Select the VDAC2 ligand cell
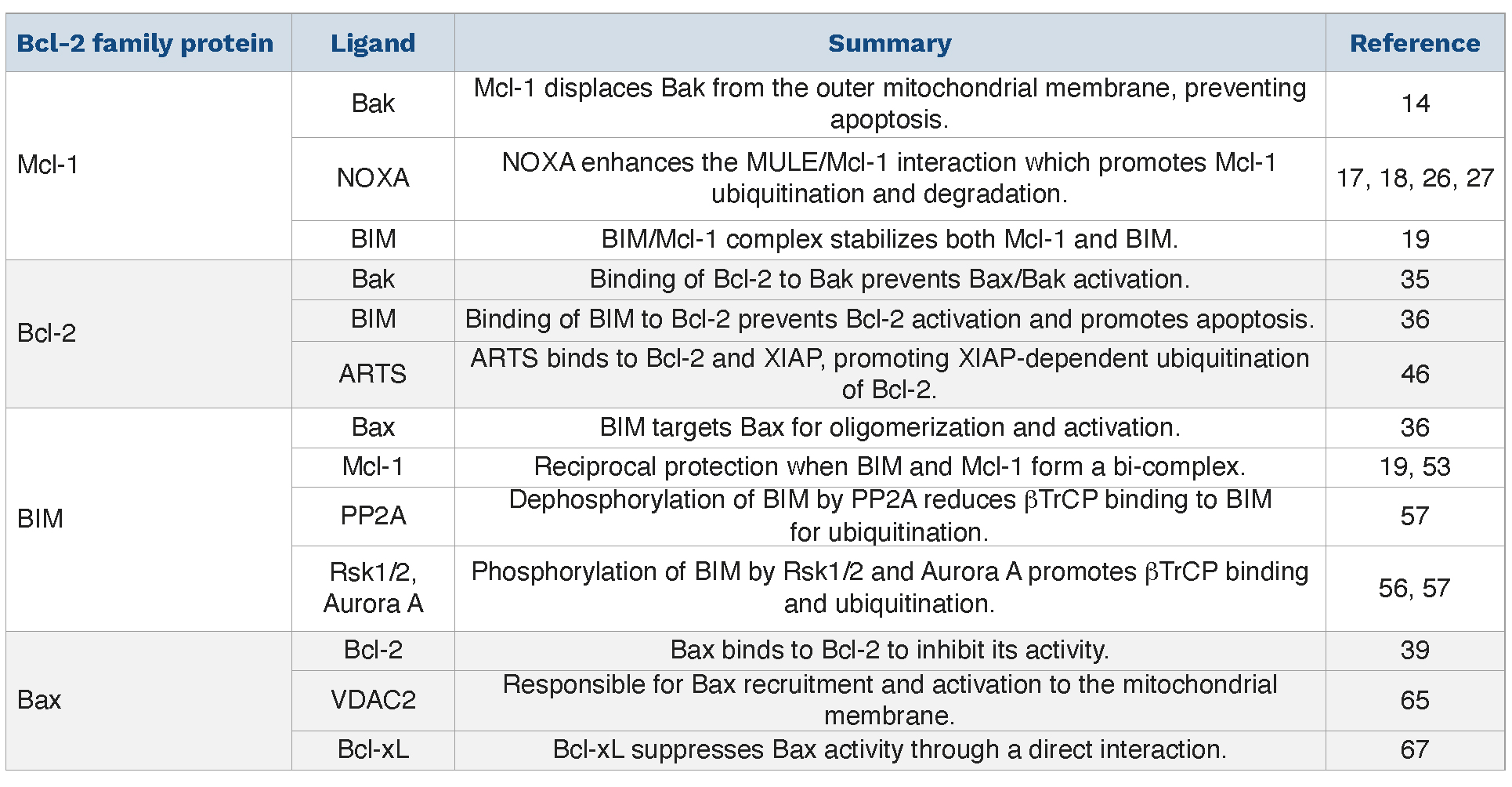1512x787 pixels. [373, 700]
